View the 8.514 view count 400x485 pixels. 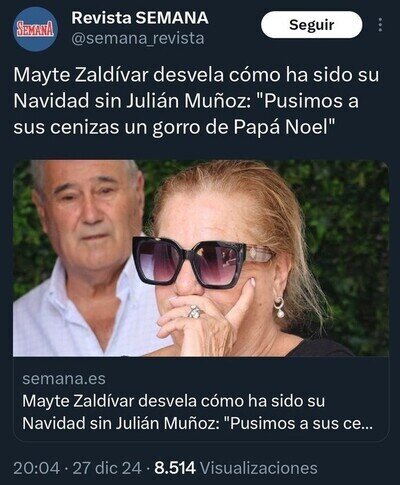tap(175, 468)
